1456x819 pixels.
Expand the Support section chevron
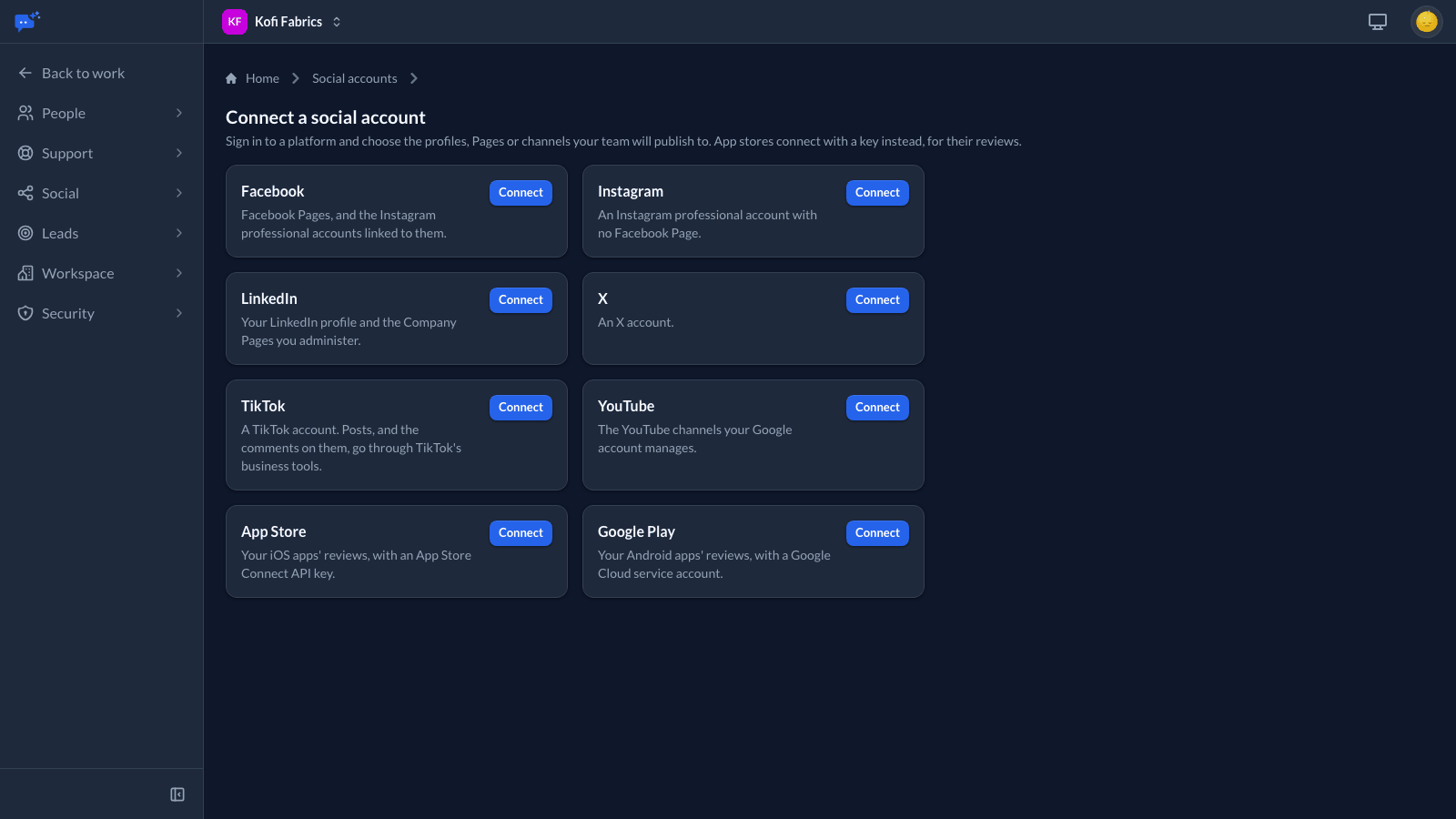tap(179, 153)
